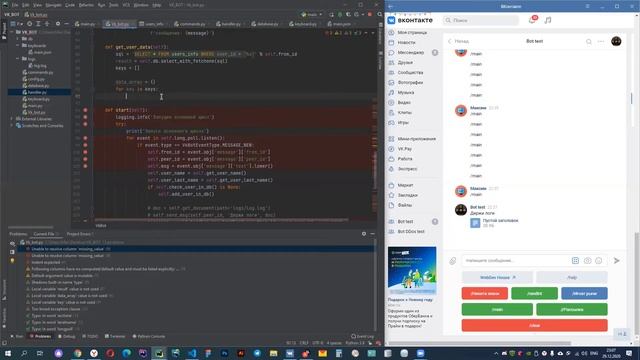Open 'Мессенджер' in VK sidebar

coord(411,52)
